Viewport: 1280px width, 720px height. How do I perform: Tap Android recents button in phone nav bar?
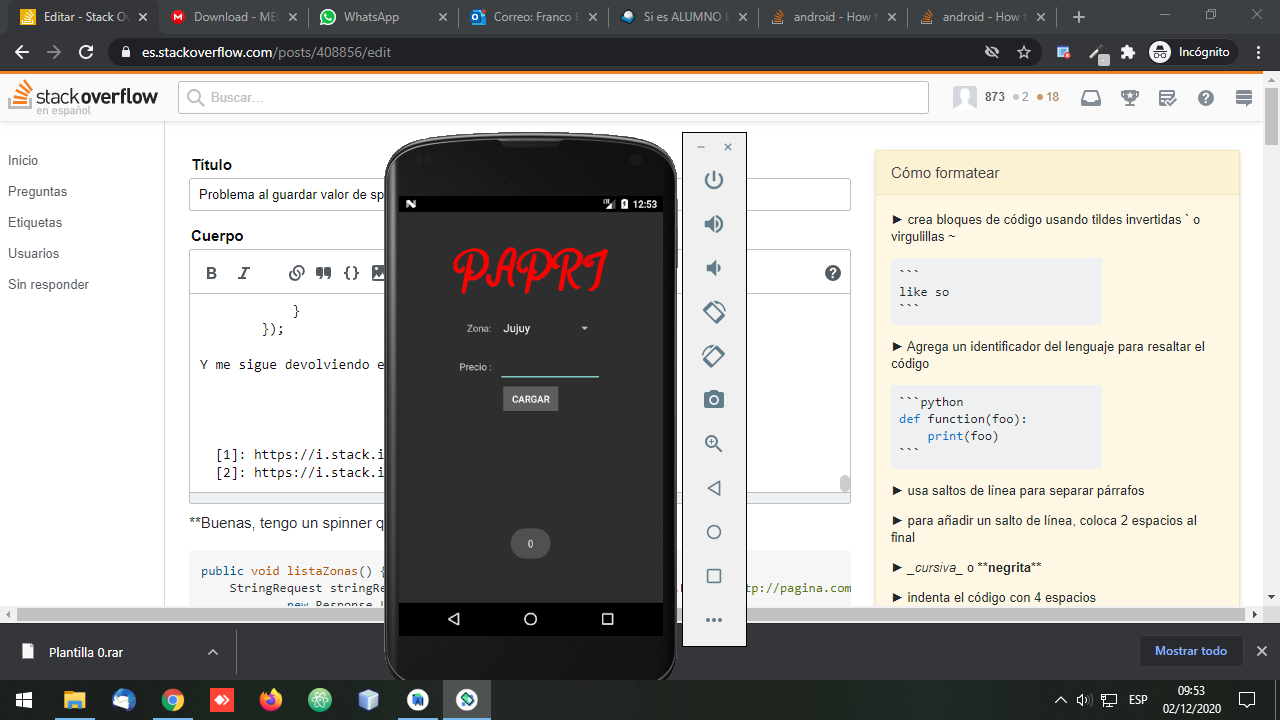click(607, 619)
